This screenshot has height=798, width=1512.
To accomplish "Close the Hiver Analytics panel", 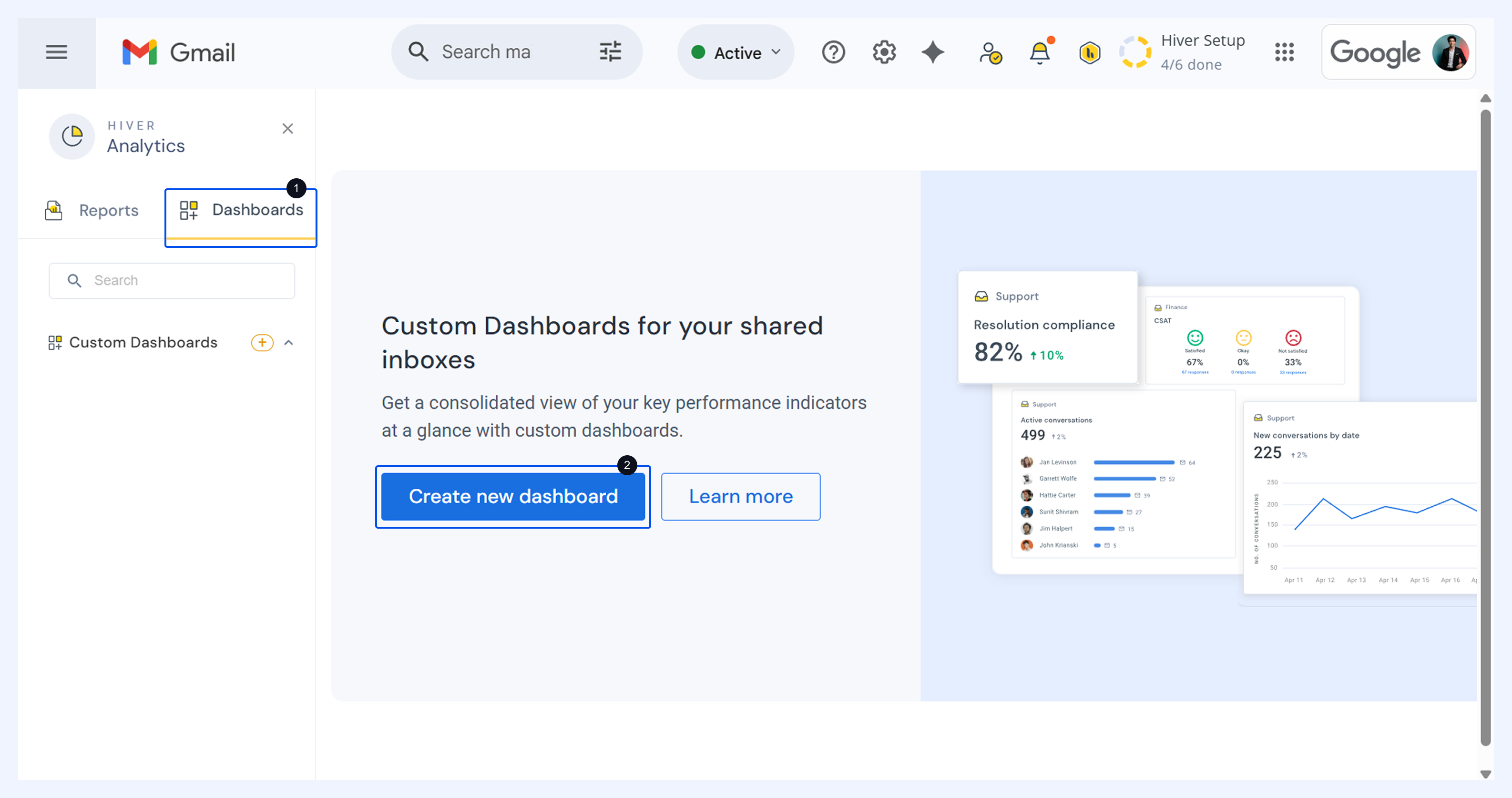I will point(287,129).
